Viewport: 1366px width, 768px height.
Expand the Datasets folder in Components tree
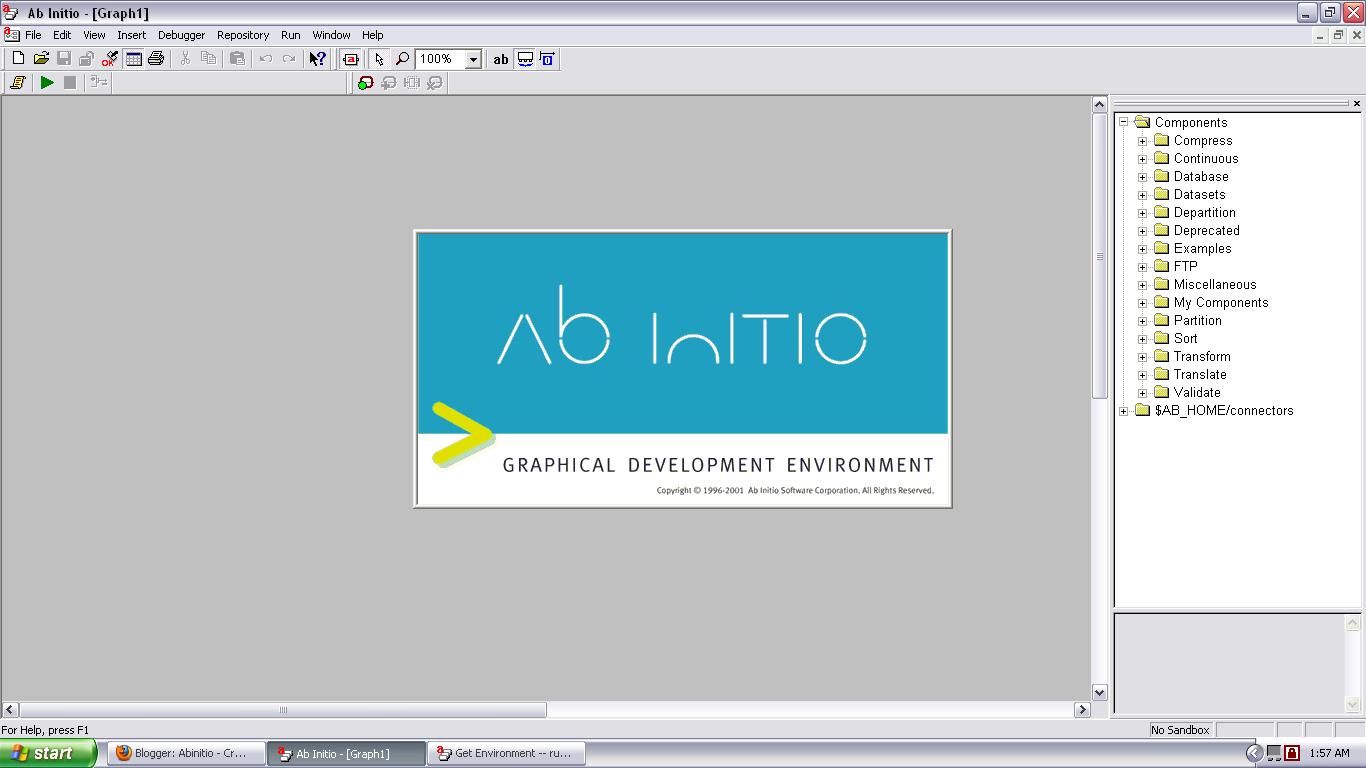[1143, 194]
